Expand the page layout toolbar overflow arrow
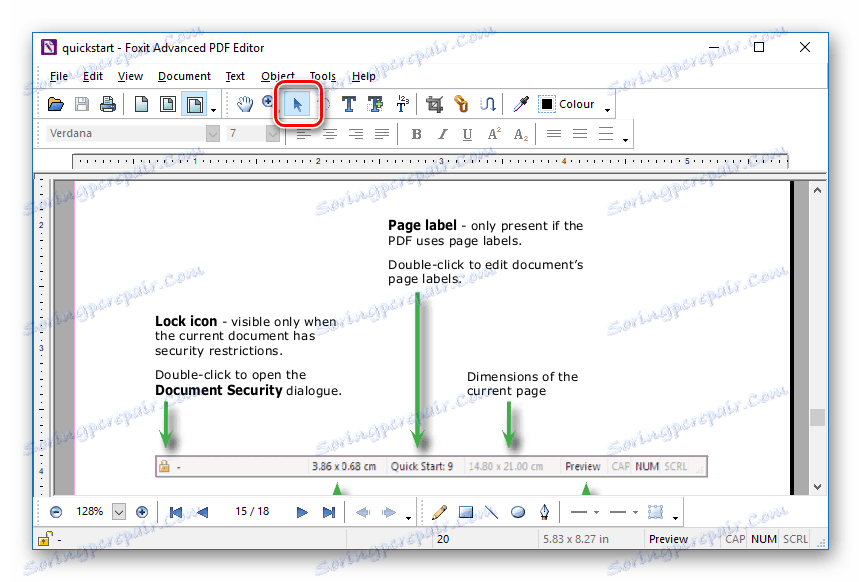861x582 pixels. click(x=214, y=110)
